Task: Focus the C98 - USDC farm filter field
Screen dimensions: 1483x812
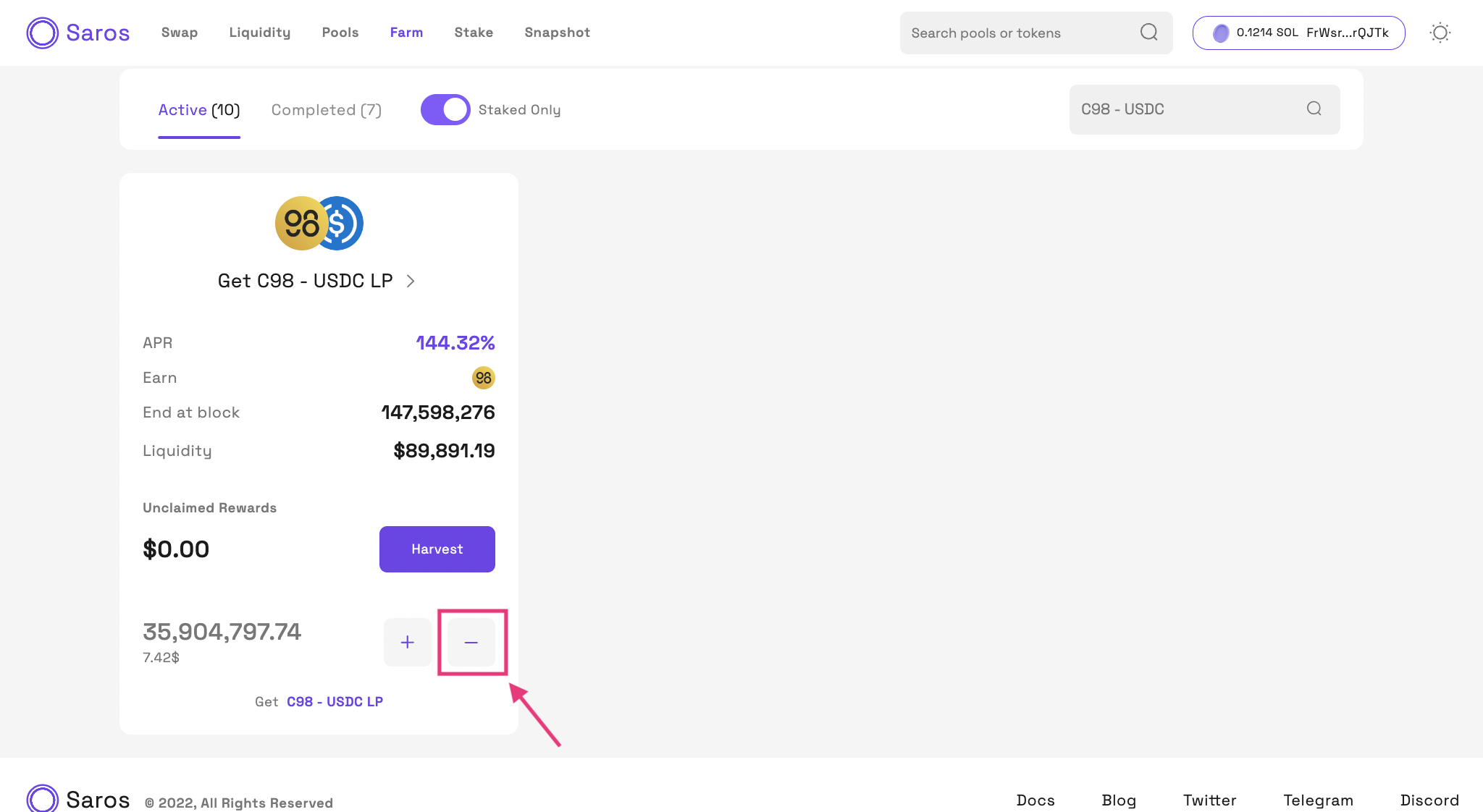Action: click(1188, 109)
